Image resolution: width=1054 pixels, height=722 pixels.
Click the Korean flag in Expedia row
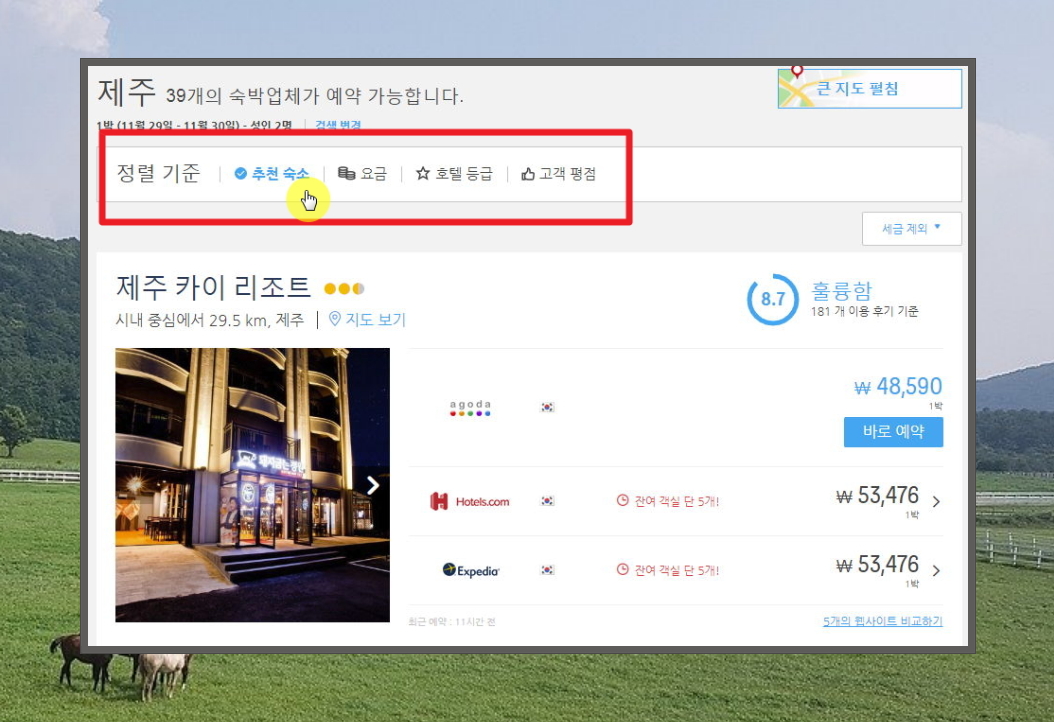click(548, 570)
